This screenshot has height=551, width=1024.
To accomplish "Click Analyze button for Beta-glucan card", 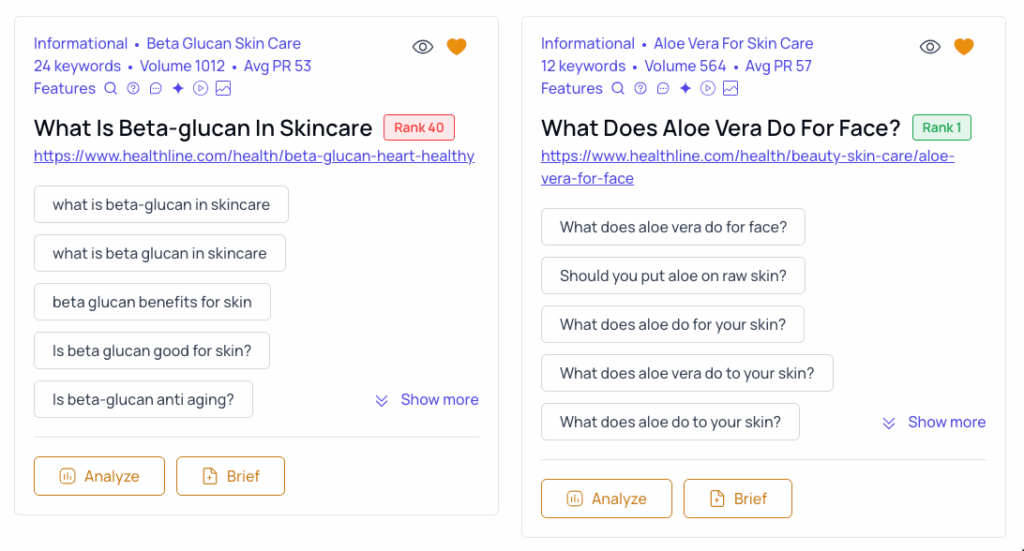I will pyautogui.click(x=99, y=476).
